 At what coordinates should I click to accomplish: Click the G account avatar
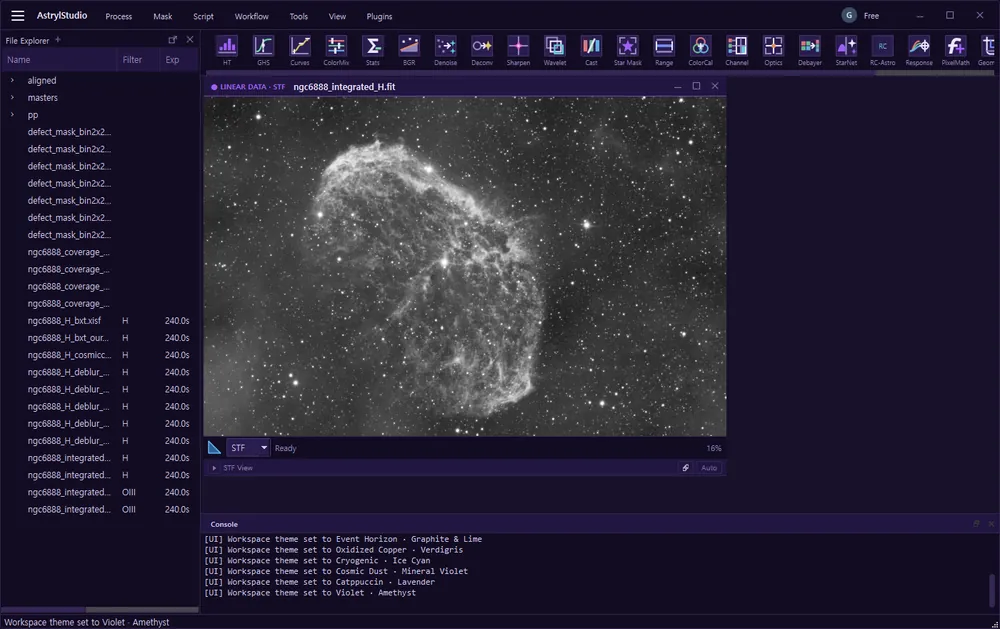[849, 16]
